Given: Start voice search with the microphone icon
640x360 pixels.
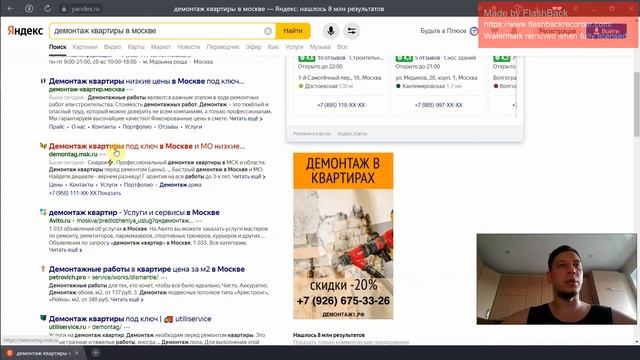Looking at the screenshot, I should point(331,31).
